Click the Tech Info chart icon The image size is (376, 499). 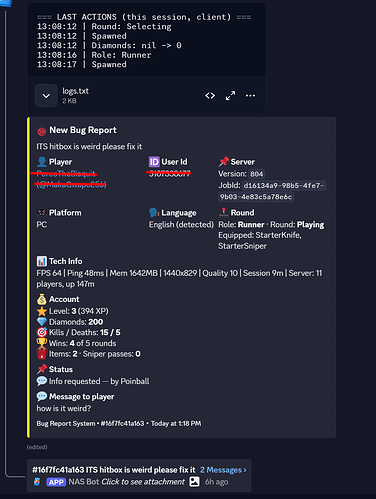coord(42,261)
